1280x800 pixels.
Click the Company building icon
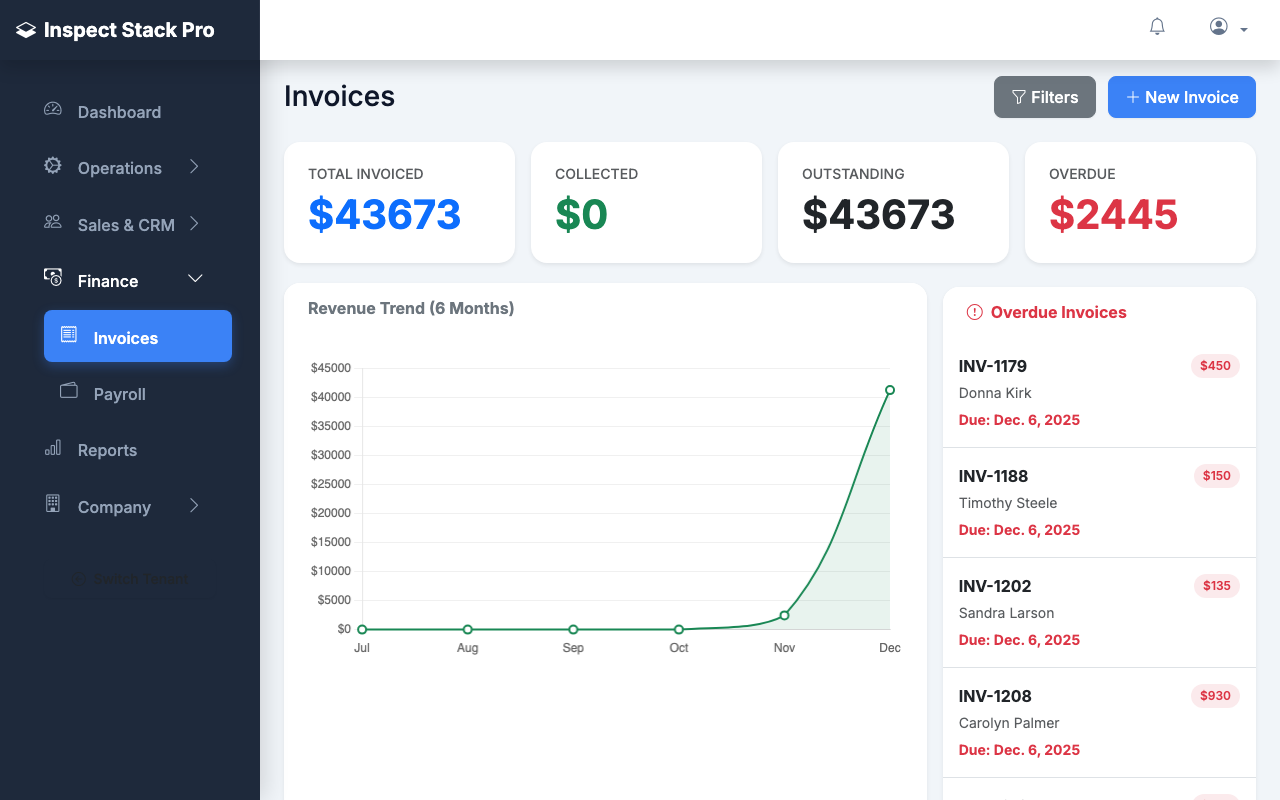52,505
